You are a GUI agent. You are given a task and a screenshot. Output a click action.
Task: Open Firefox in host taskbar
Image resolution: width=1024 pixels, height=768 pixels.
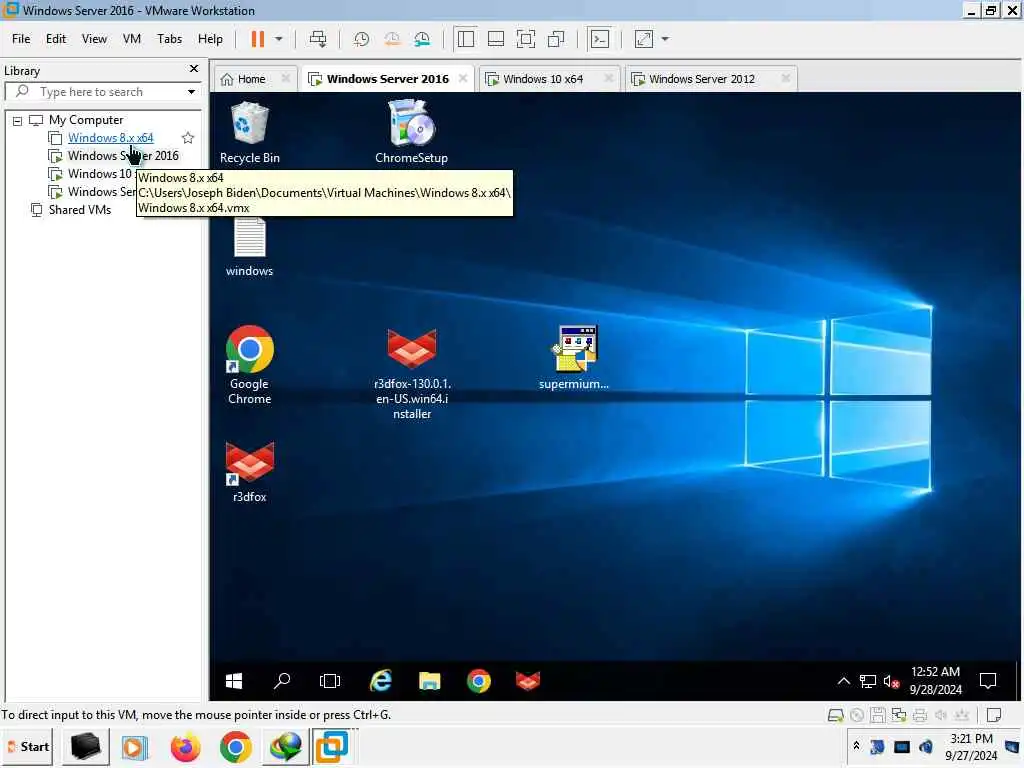tap(185, 747)
